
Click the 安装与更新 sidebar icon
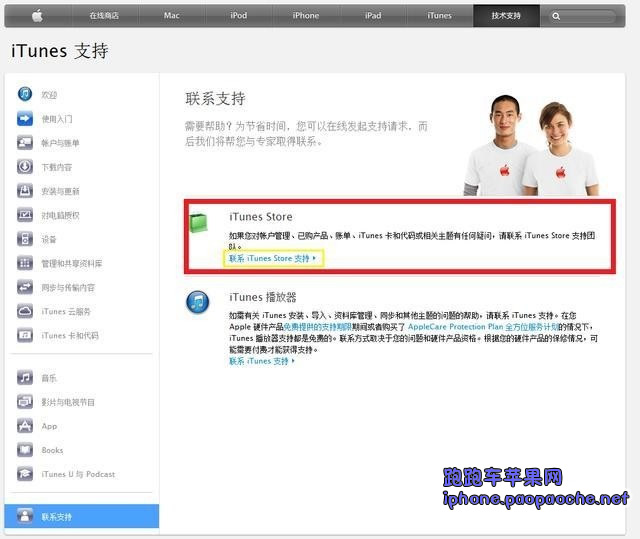[x=25, y=191]
